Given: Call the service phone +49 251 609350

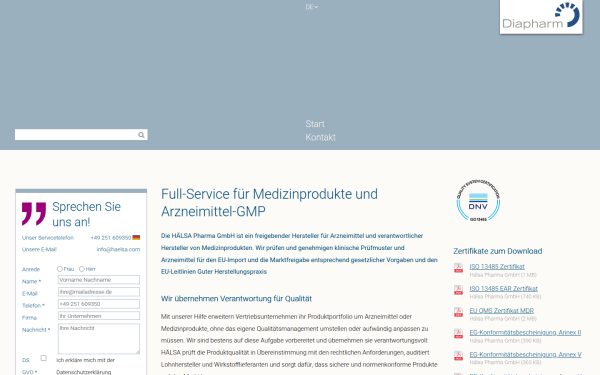Looking at the screenshot, I should tap(111, 238).
